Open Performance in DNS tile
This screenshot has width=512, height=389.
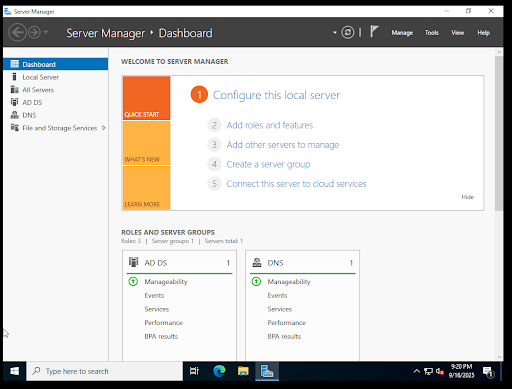(286, 323)
